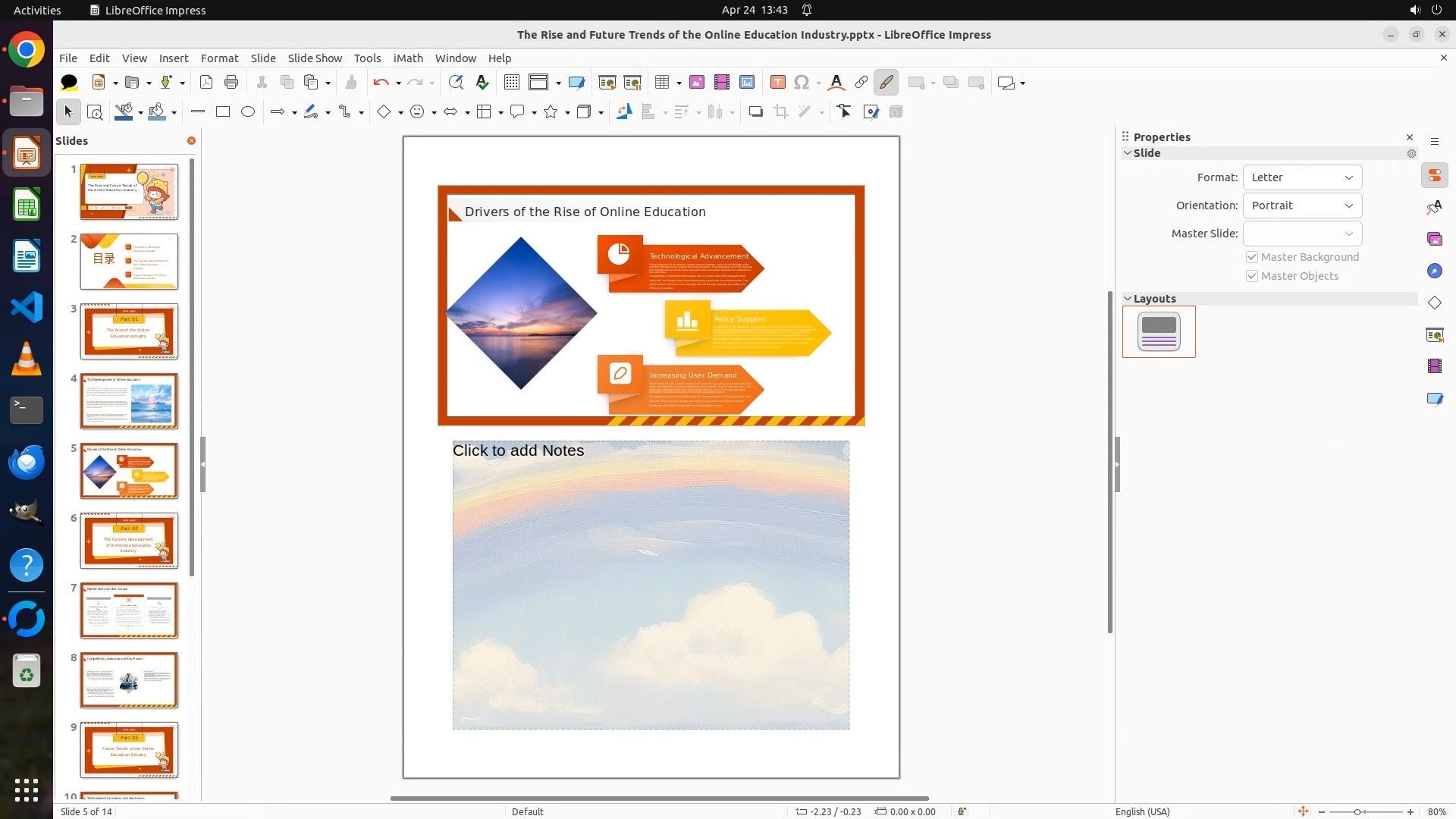Select the Ellipse drawing tool
This screenshot has height=819, width=1456.
pyautogui.click(x=248, y=112)
